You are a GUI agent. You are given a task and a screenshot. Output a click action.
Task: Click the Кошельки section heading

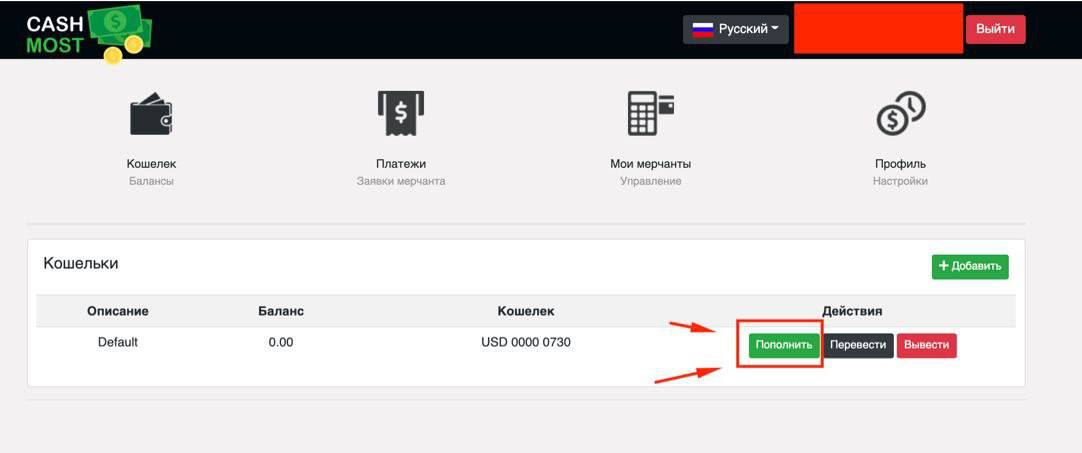pyautogui.click(x=81, y=263)
